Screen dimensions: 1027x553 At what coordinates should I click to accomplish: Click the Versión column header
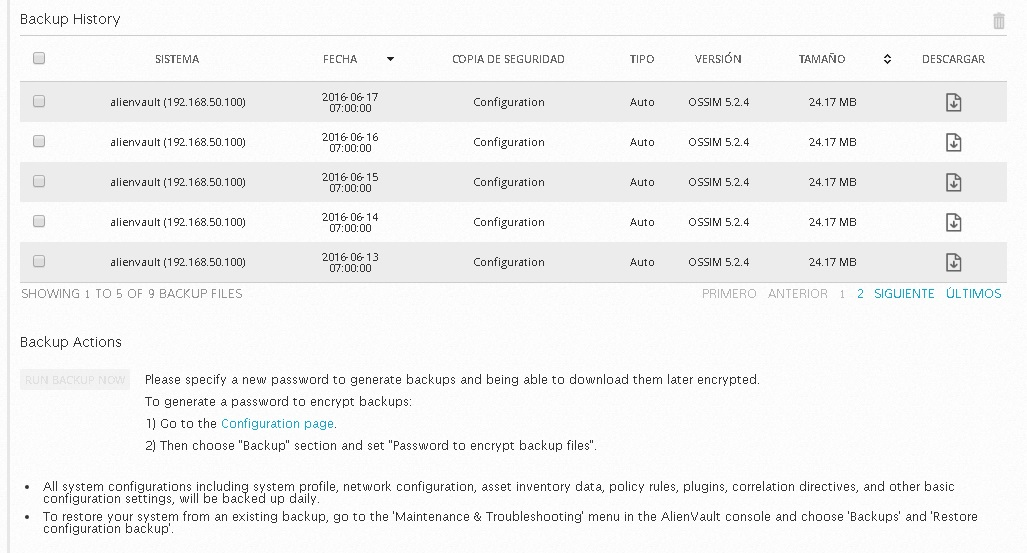[x=718, y=59]
